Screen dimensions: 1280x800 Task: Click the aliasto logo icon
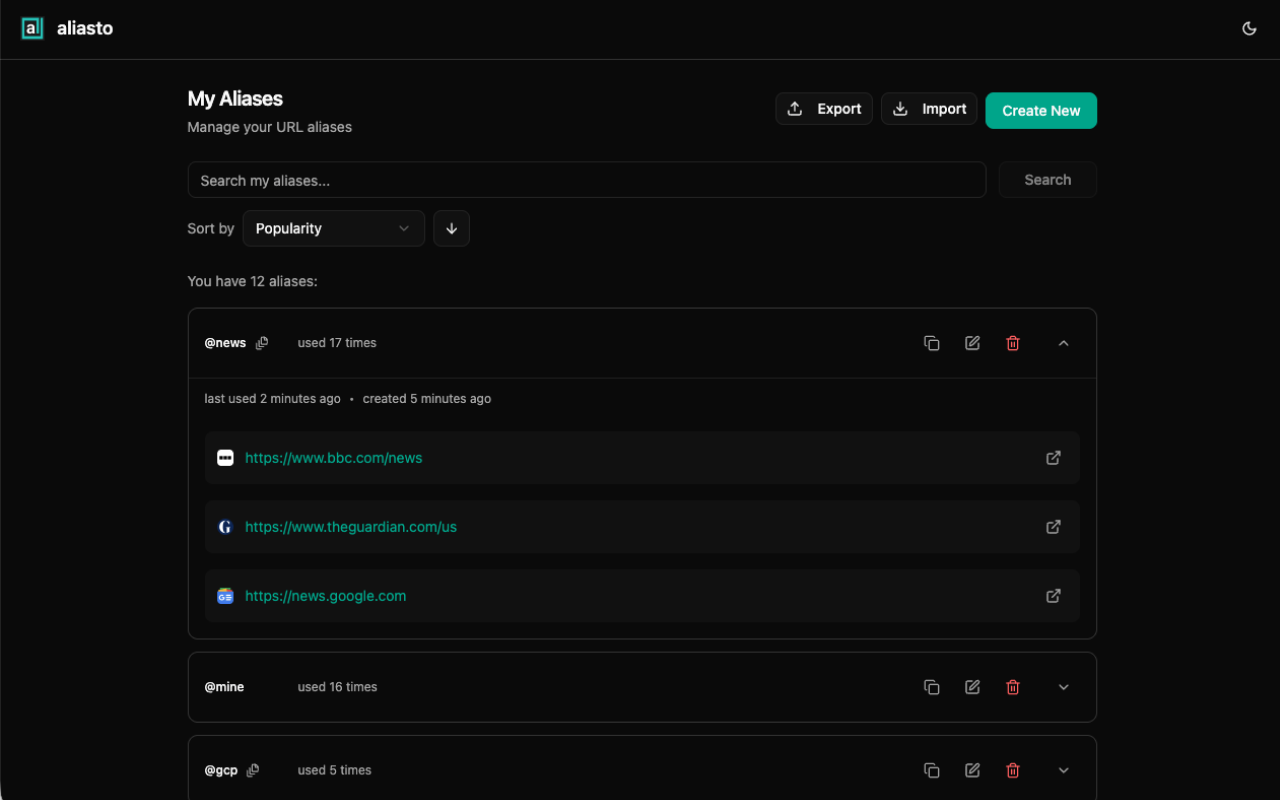(x=32, y=29)
